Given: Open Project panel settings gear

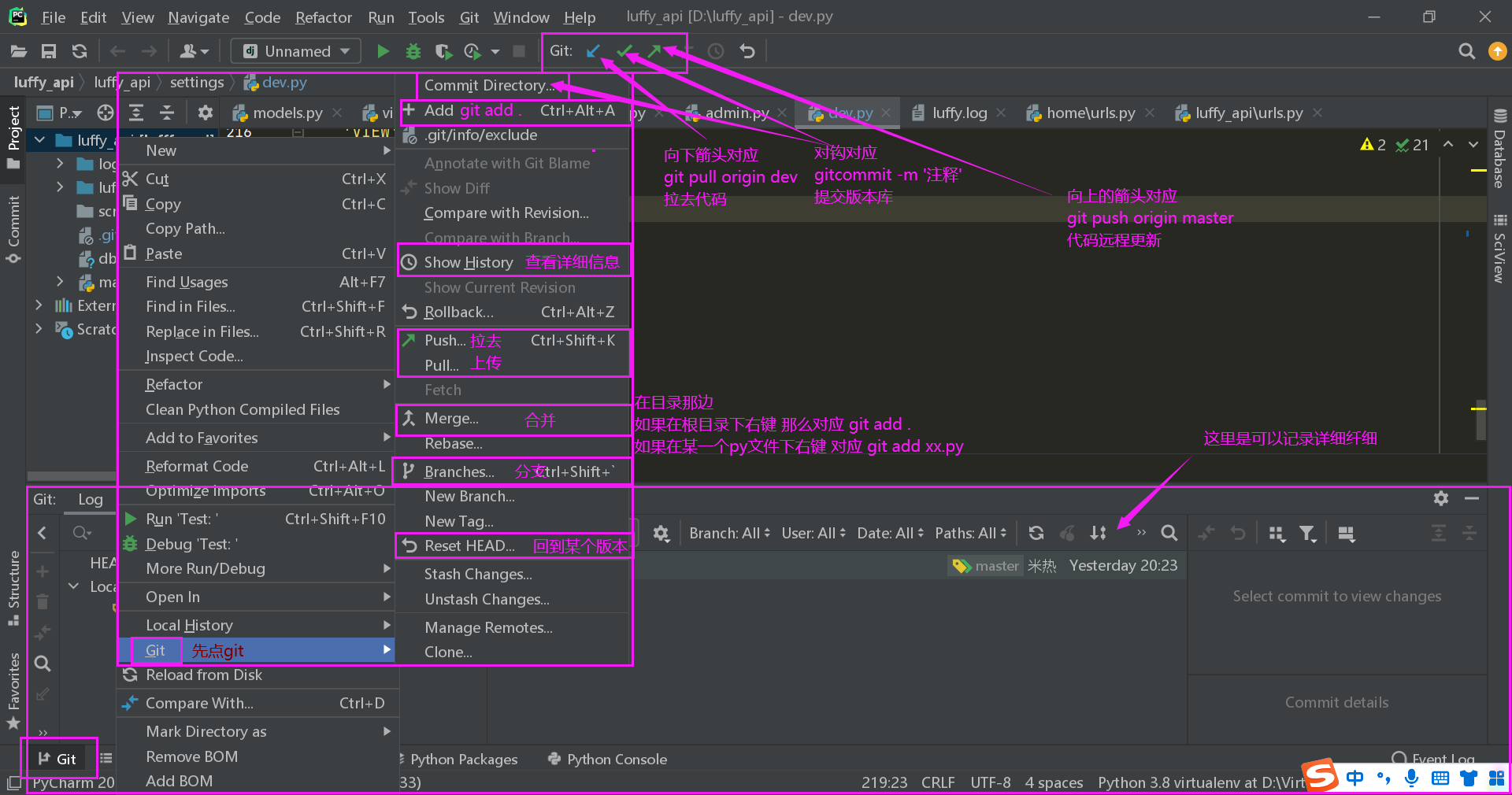Looking at the screenshot, I should [x=206, y=113].
